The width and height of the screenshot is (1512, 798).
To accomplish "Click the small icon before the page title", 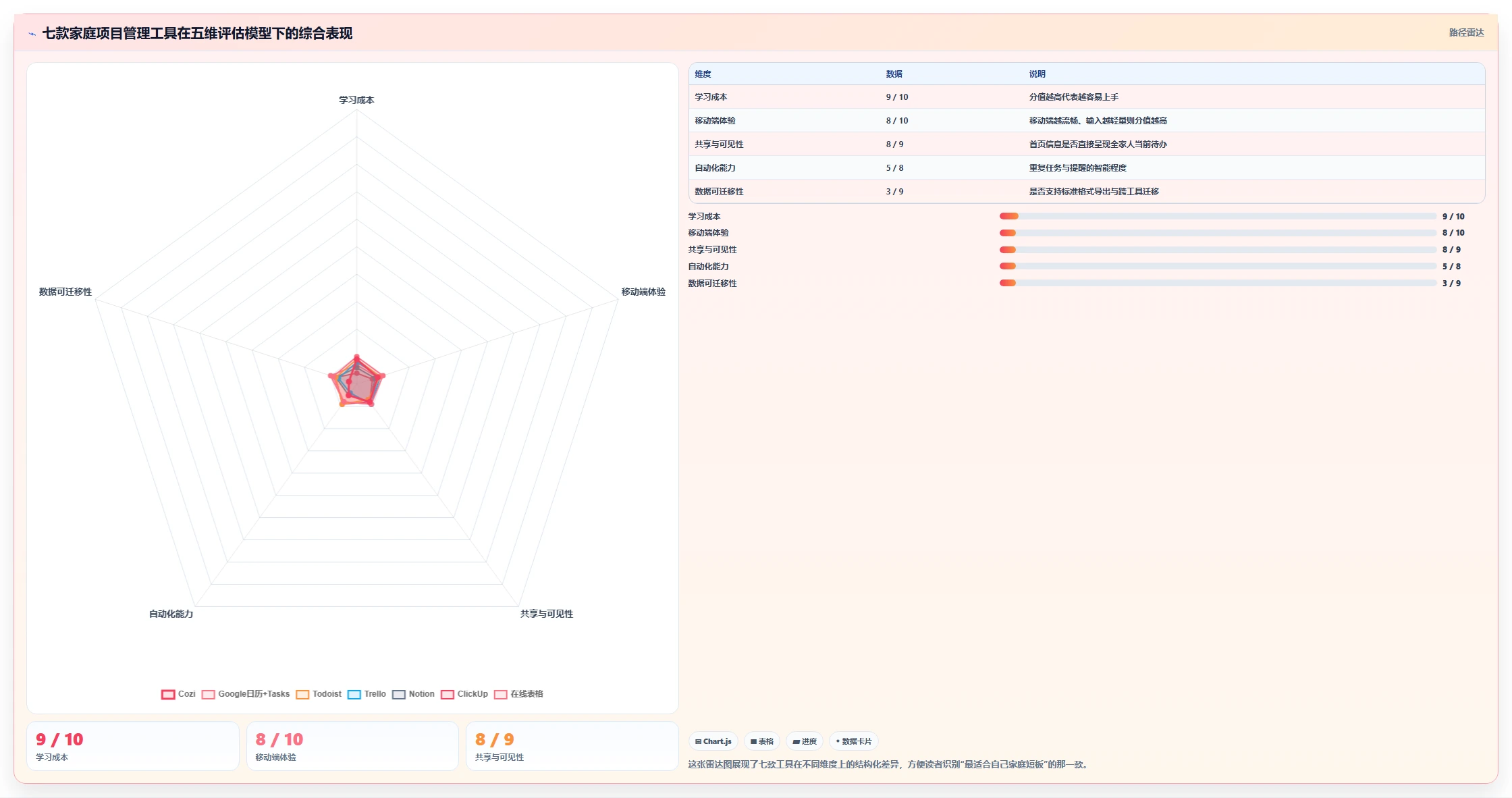I will [32, 34].
